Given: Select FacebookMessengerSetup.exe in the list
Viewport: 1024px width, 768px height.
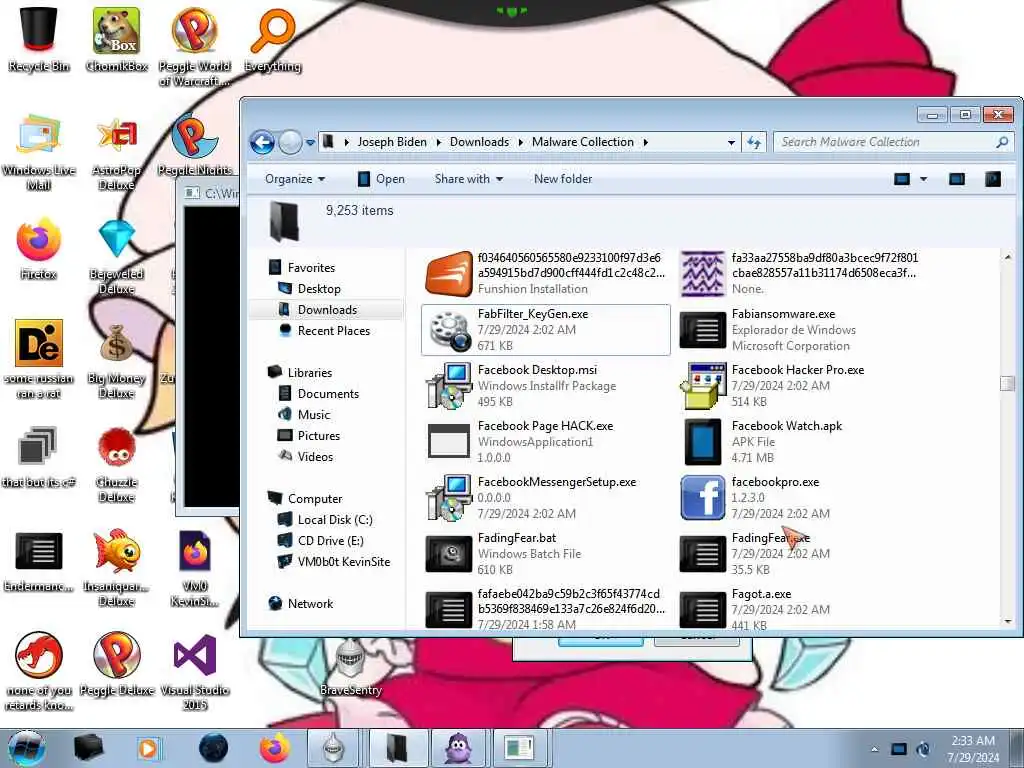Looking at the screenshot, I should click(545, 498).
